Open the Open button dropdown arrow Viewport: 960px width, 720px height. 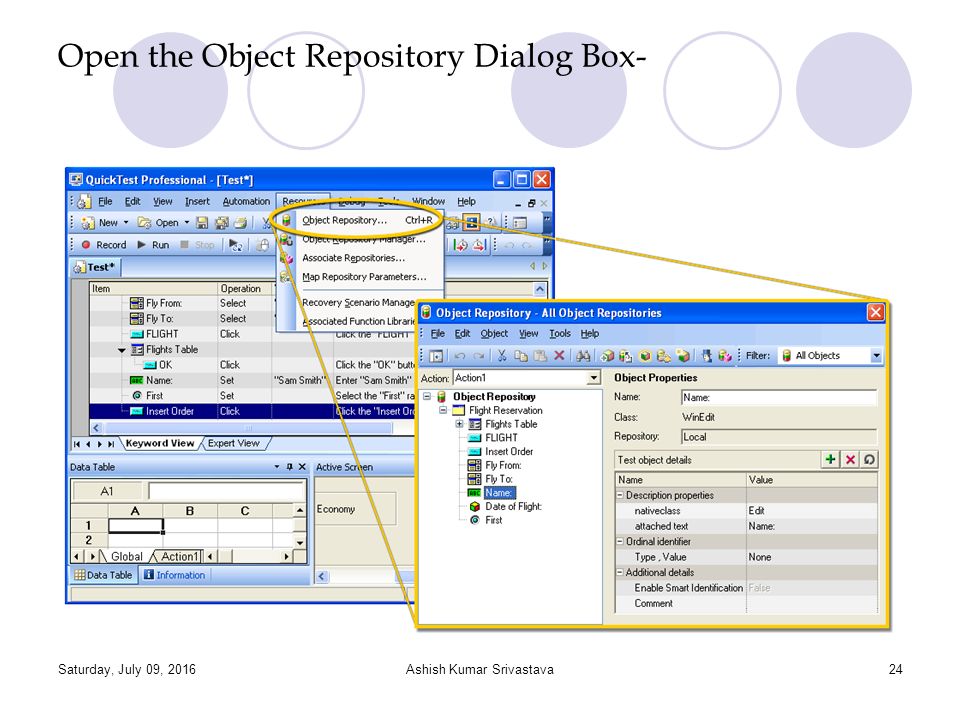[x=187, y=223]
